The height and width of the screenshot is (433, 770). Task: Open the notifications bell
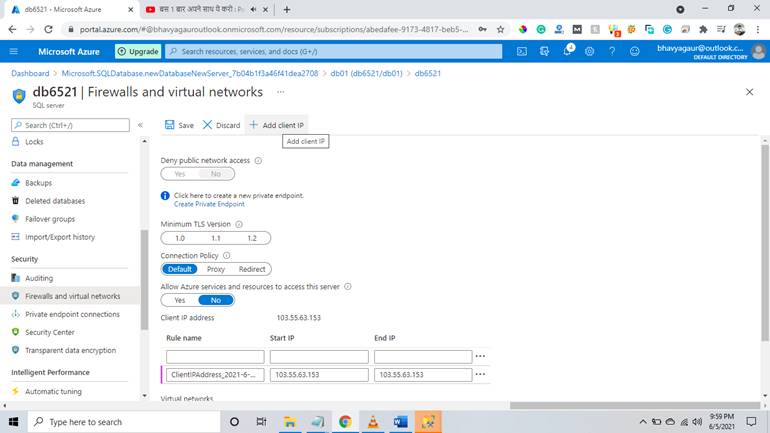[567, 51]
